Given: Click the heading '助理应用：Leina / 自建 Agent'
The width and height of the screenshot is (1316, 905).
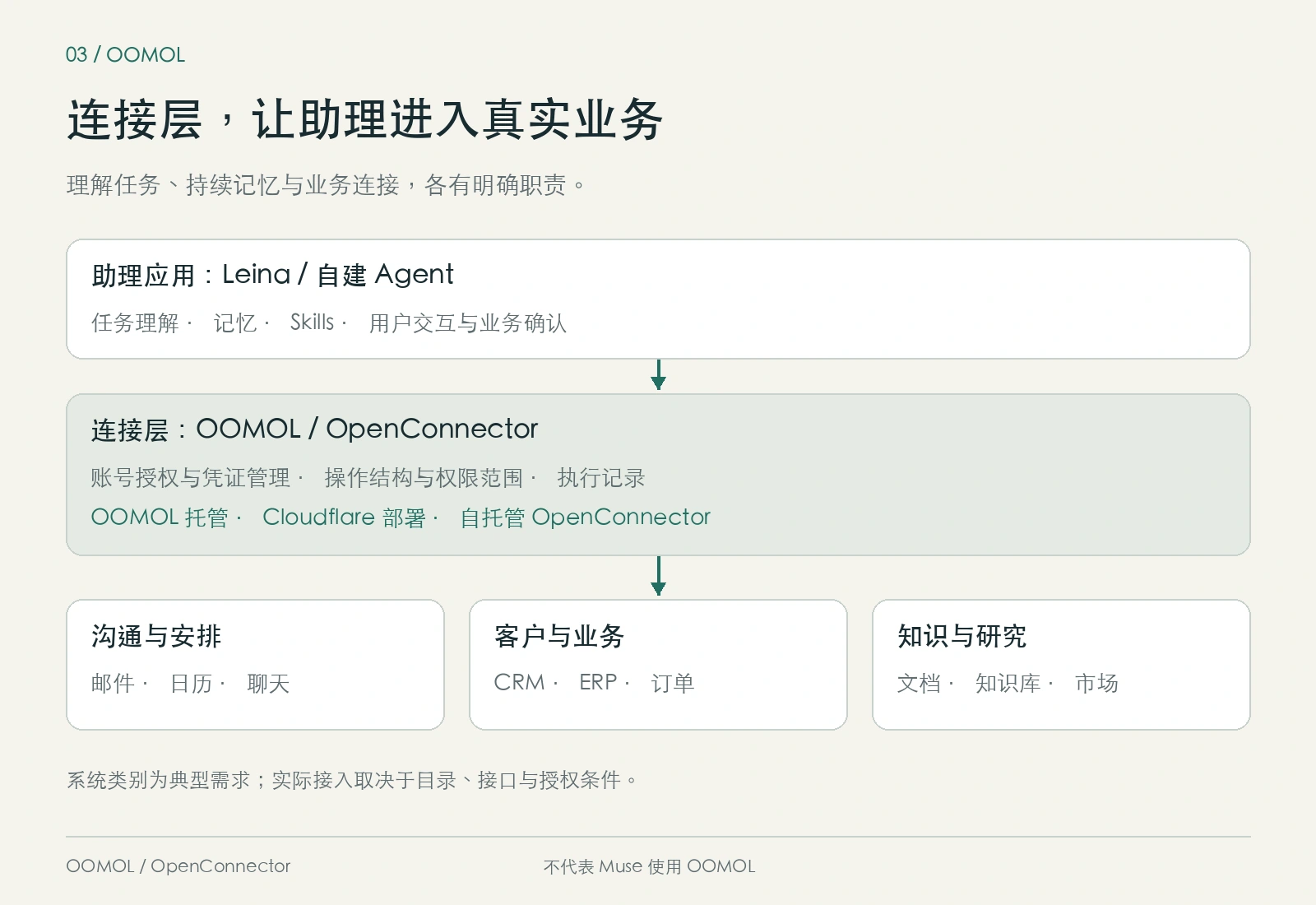Looking at the screenshot, I should (x=272, y=274).
